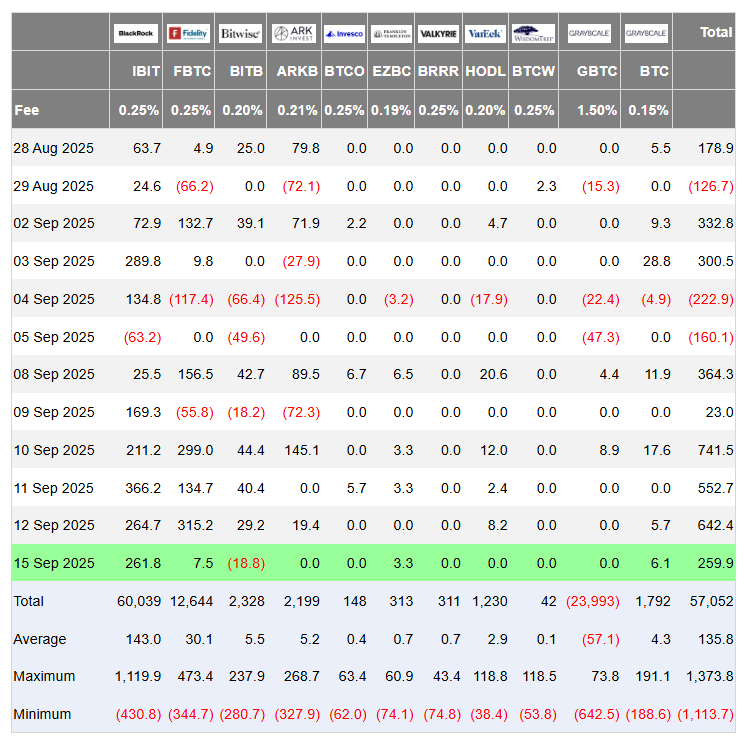Select the 05 Sep 2025 row date
The image size is (744, 741).
coord(54,337)
